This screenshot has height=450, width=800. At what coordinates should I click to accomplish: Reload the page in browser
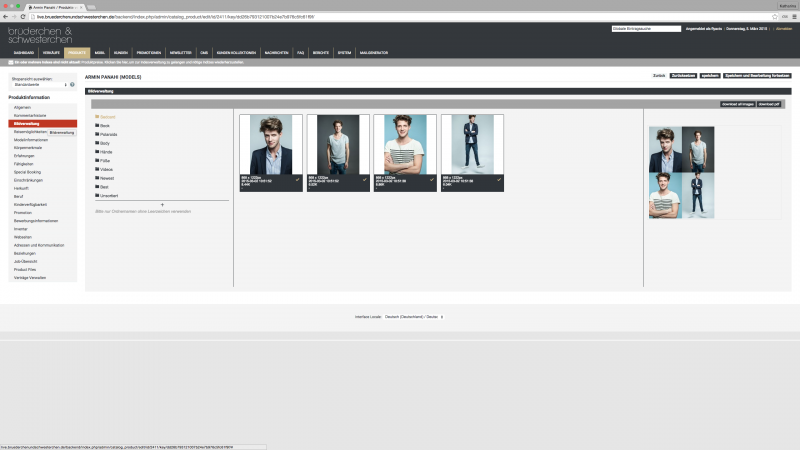(x=23, y=17)
